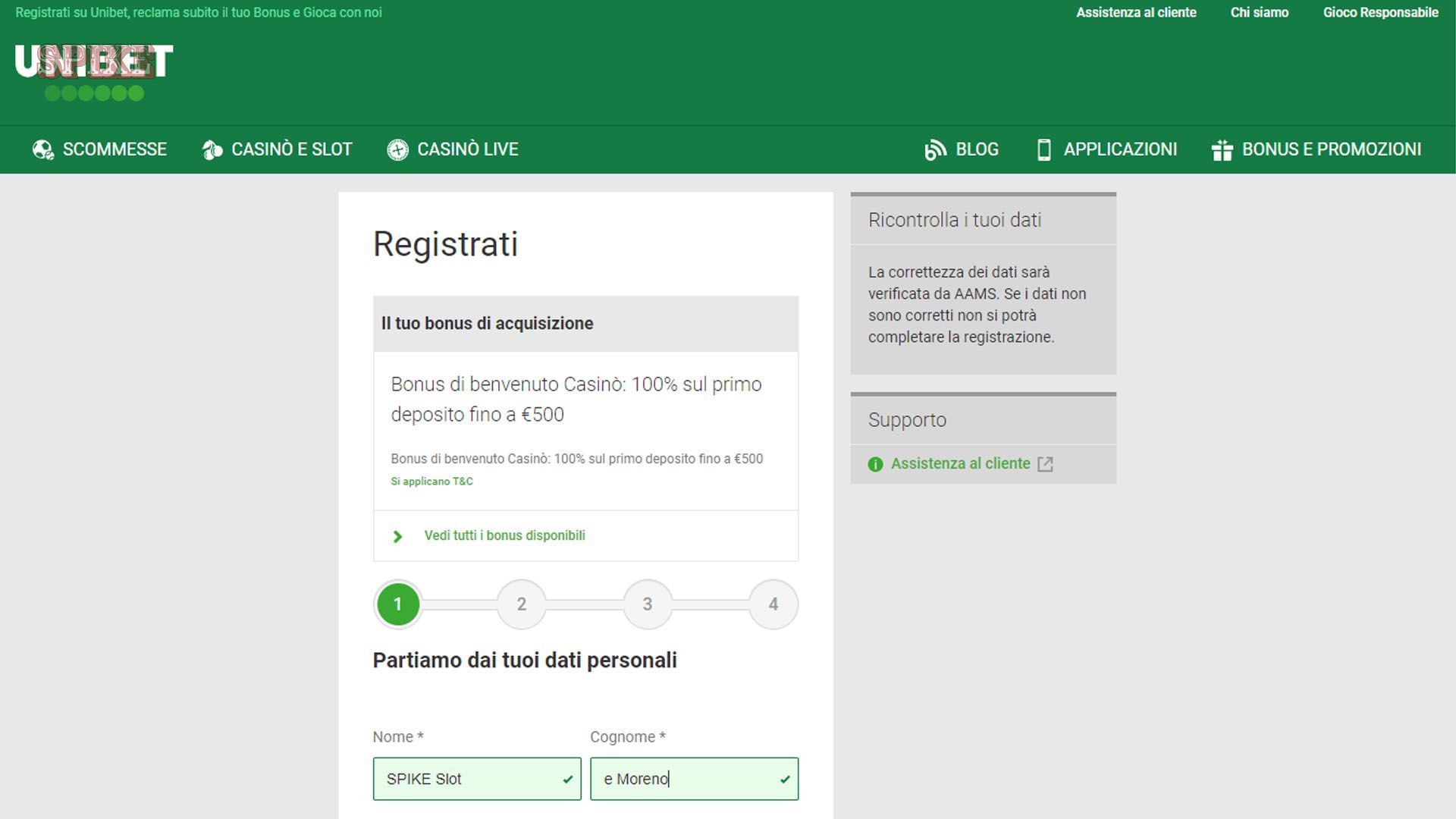The image size is (1456, 819).
Task: Click the Casinò Live roulette wheel icon
Action: coord(397,149)
